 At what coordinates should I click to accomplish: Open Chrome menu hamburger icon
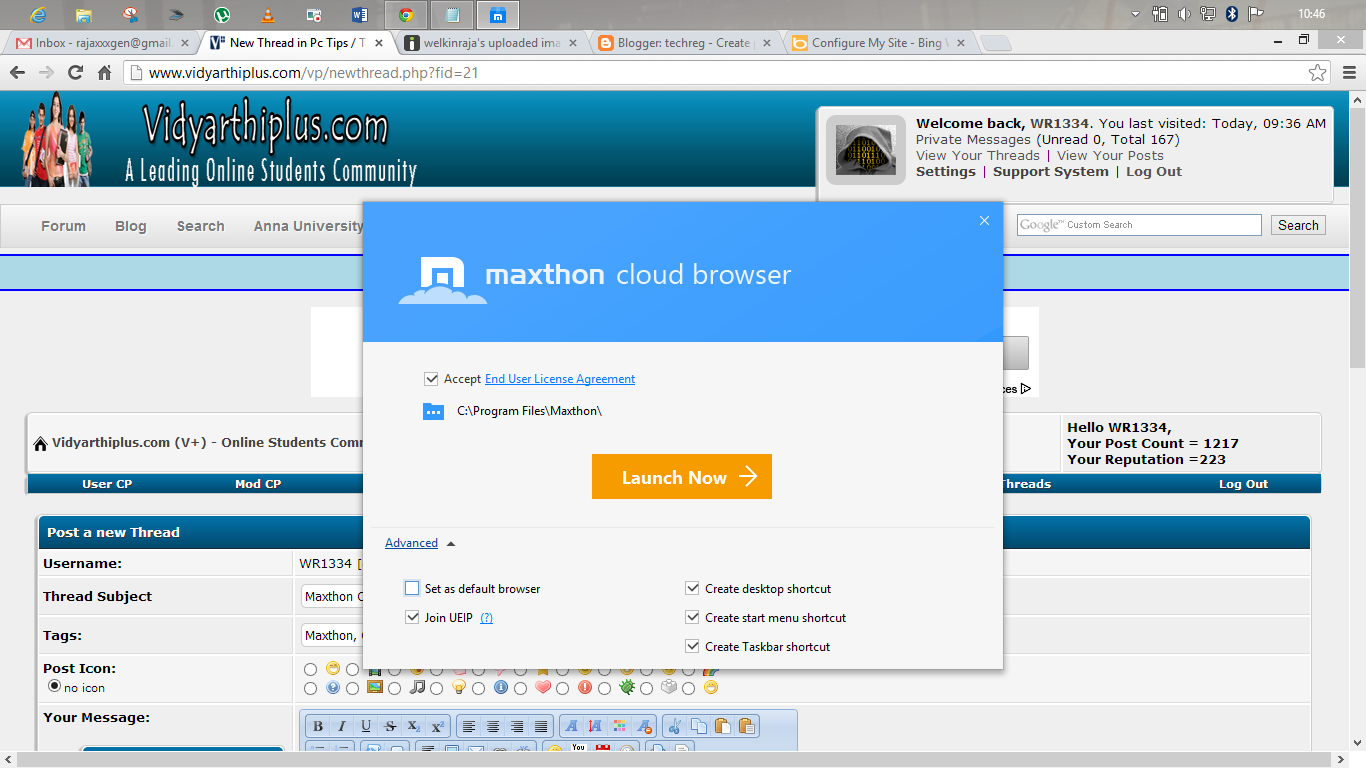pyautogui.click(x=1349, y=73)
